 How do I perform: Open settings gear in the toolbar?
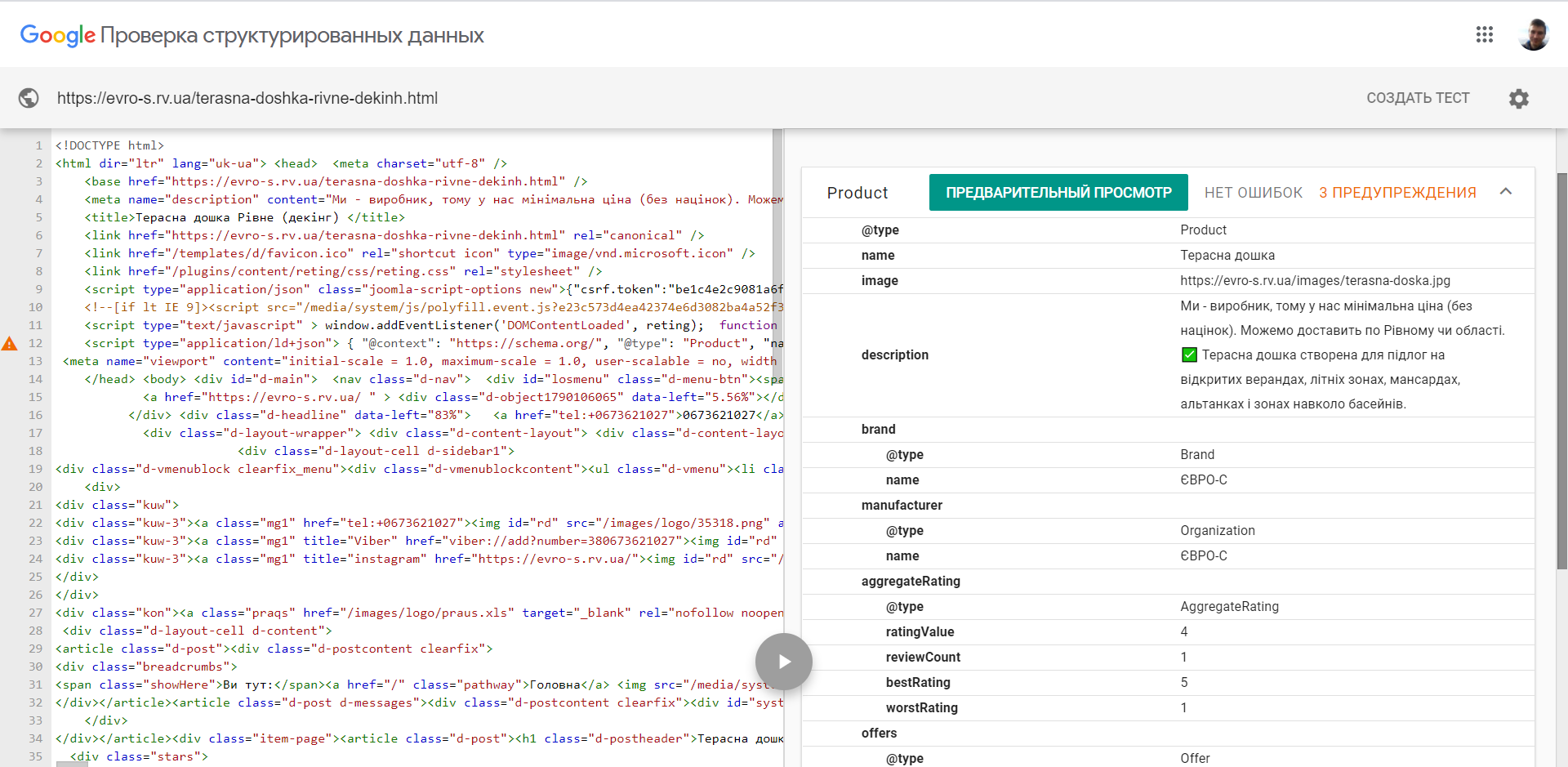1519,99
